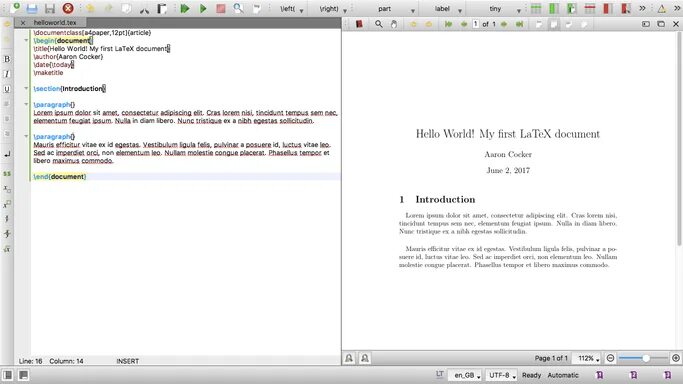Image resolution: width=683 pixels, height=384 pixels.
Task: Click the remove table column icon
Action: point(607,8)
